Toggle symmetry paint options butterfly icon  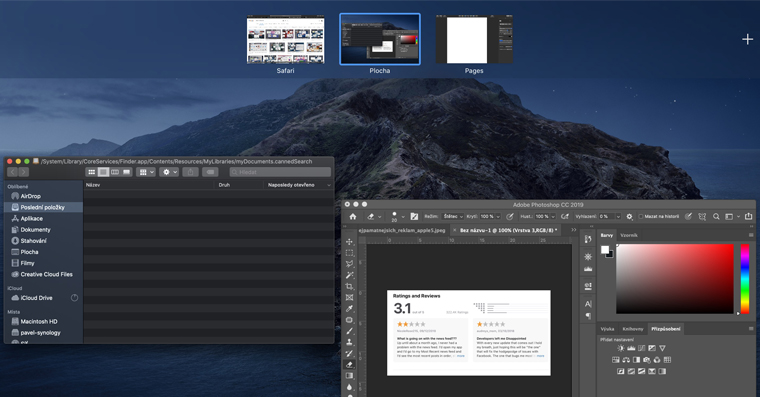coord(702,216)
